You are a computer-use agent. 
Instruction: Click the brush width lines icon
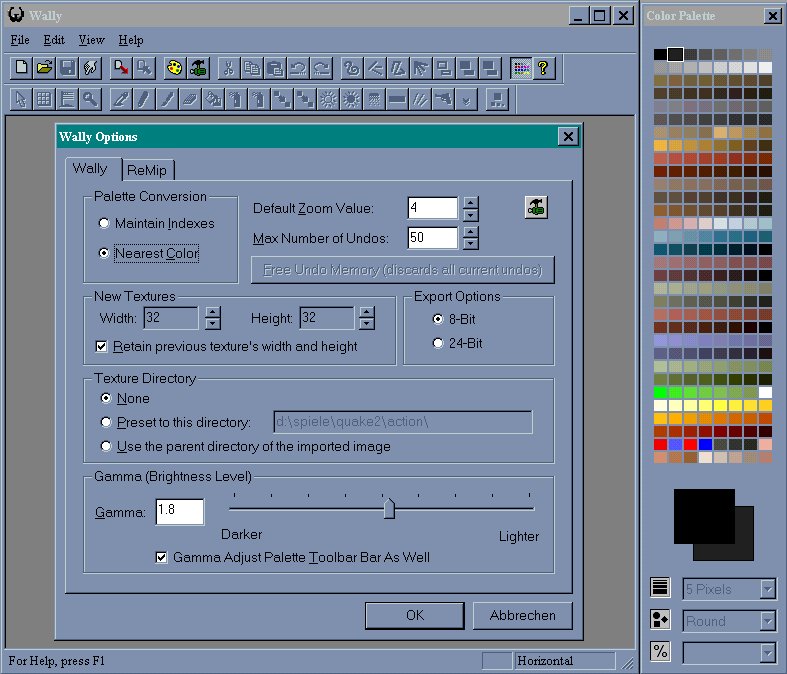660,589
